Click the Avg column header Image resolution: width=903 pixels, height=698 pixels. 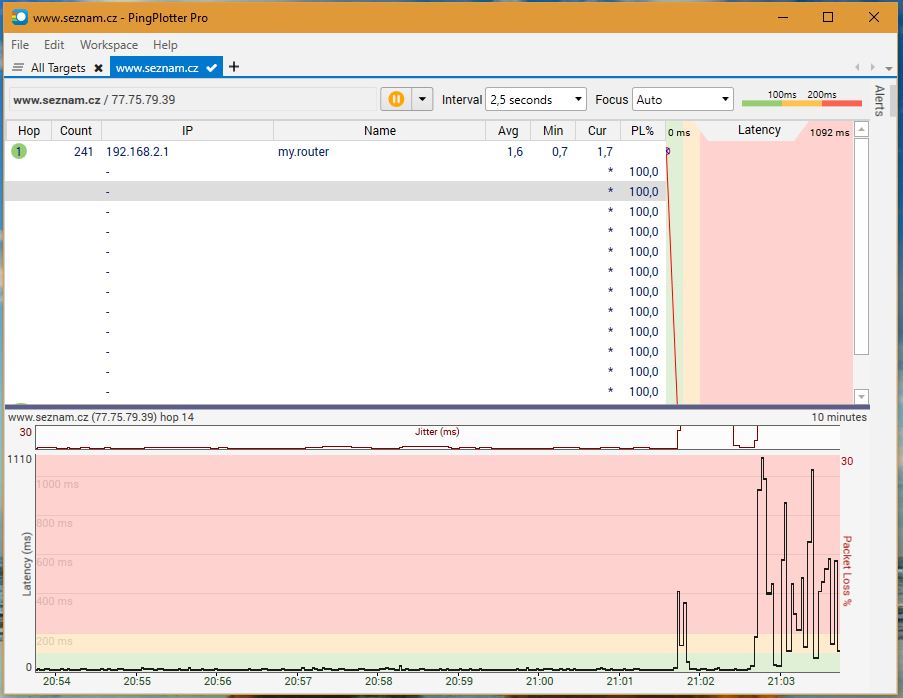[x=508, y=131]
